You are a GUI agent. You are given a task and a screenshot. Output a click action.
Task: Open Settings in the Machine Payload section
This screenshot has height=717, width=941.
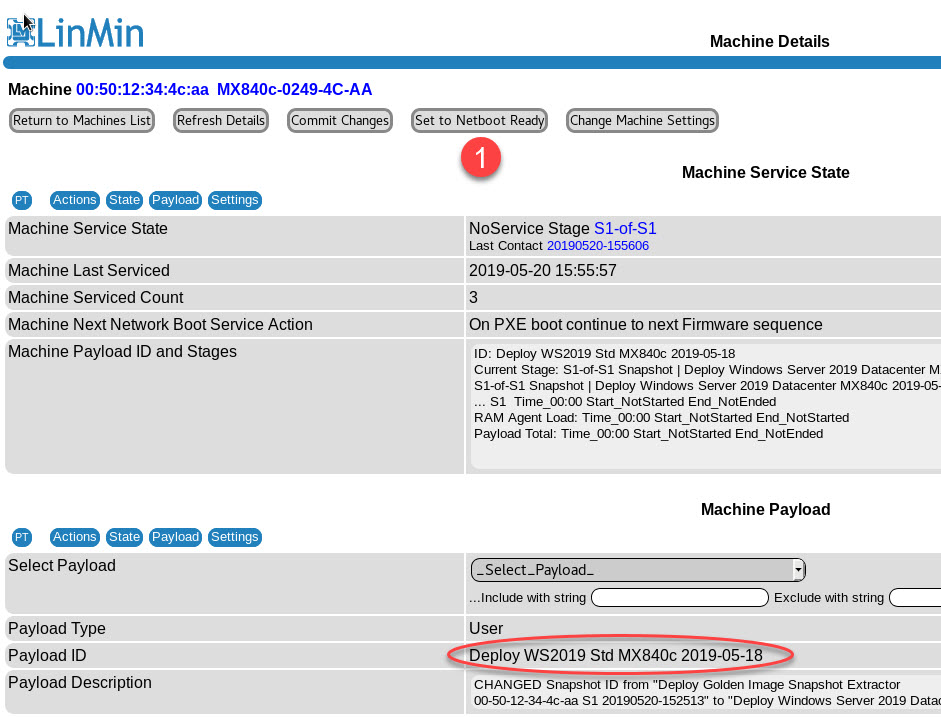tap(235, 537)
